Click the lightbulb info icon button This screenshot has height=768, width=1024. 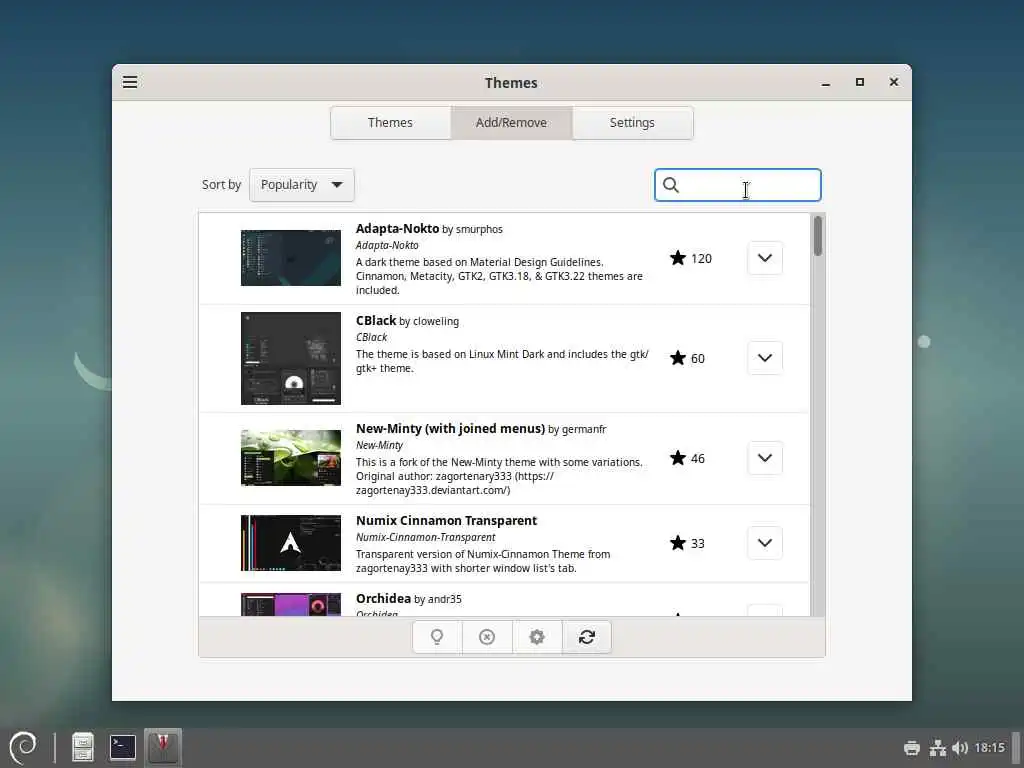tap(437, 637)
